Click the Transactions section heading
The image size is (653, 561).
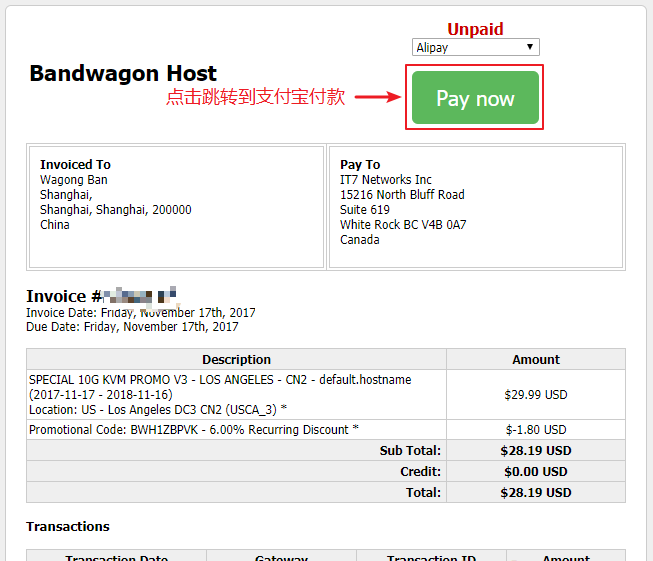click(68, 526)
